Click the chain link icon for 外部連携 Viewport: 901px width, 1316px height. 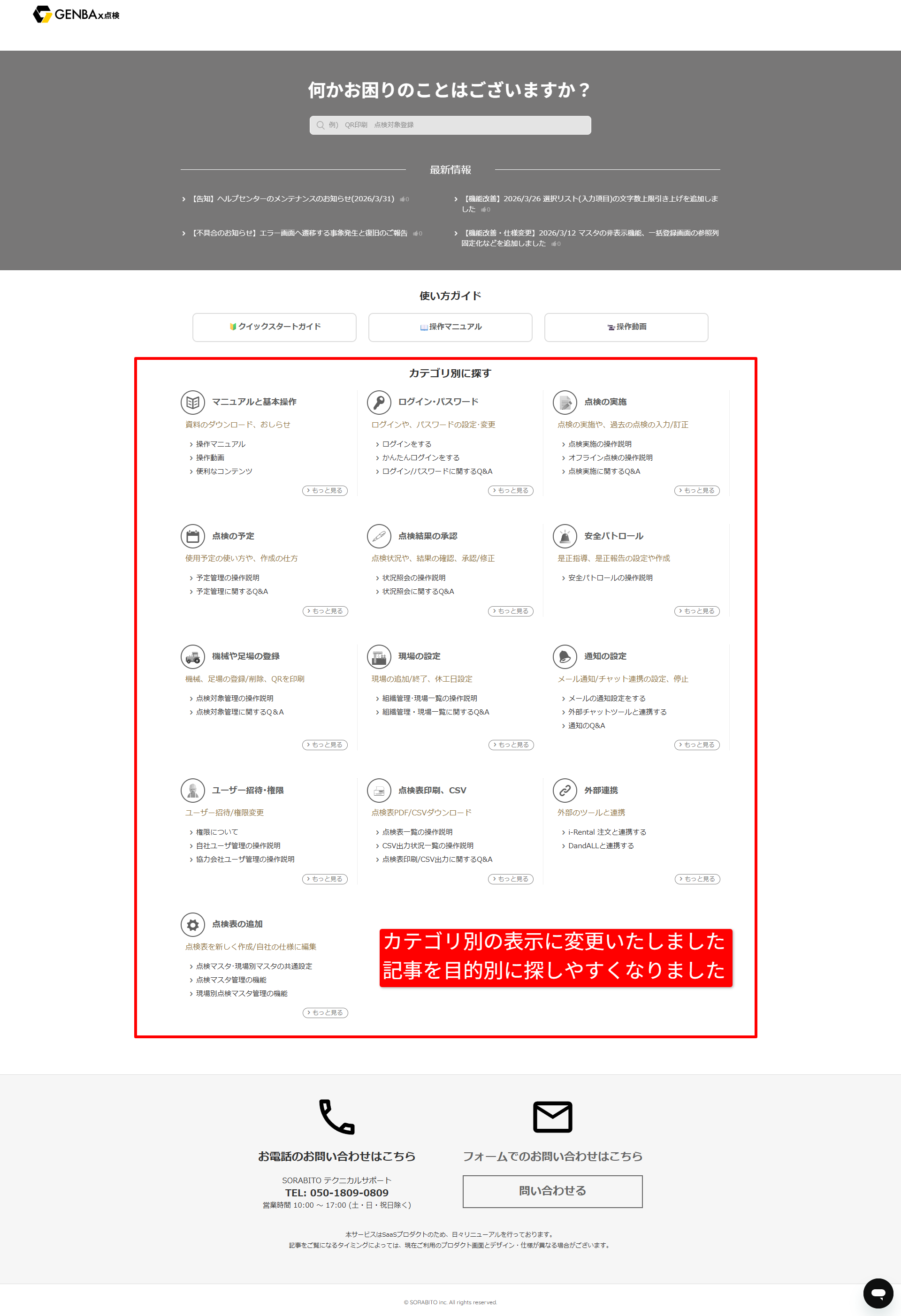[x=565, y=790]
